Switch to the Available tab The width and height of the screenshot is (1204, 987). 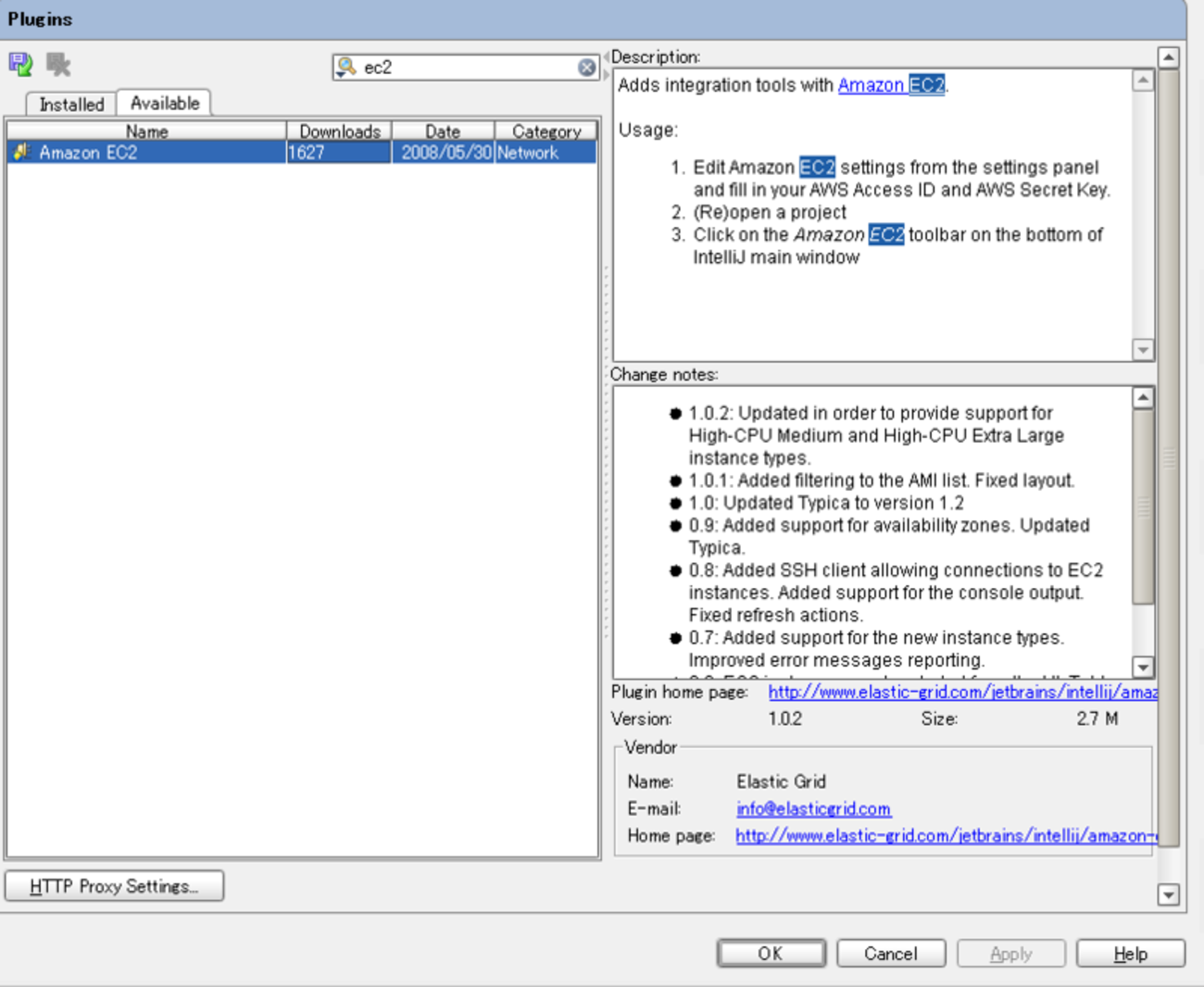pyautogui.click(x=165, y=103)
